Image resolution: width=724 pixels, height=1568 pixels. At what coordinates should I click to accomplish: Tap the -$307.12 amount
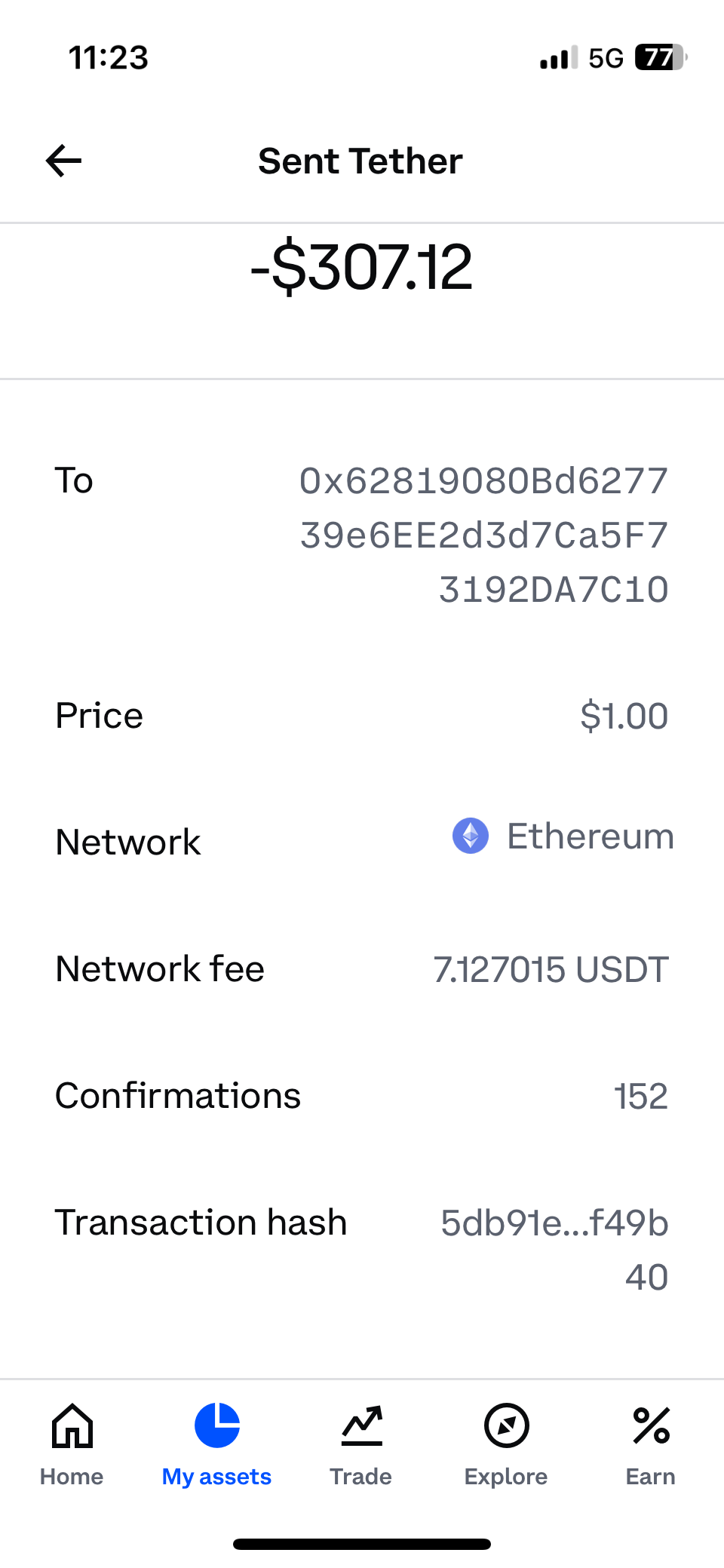coord(361,267)
